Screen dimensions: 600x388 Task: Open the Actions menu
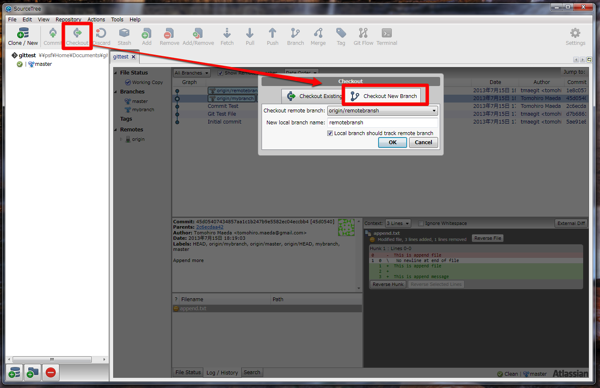96,20
